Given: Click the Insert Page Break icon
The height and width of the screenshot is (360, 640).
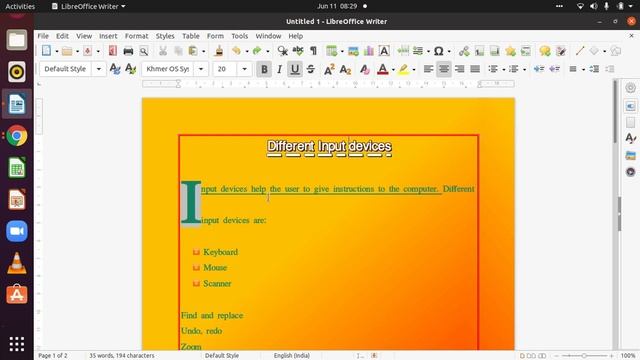Looking at the screenshot, I should click(403, 51).
